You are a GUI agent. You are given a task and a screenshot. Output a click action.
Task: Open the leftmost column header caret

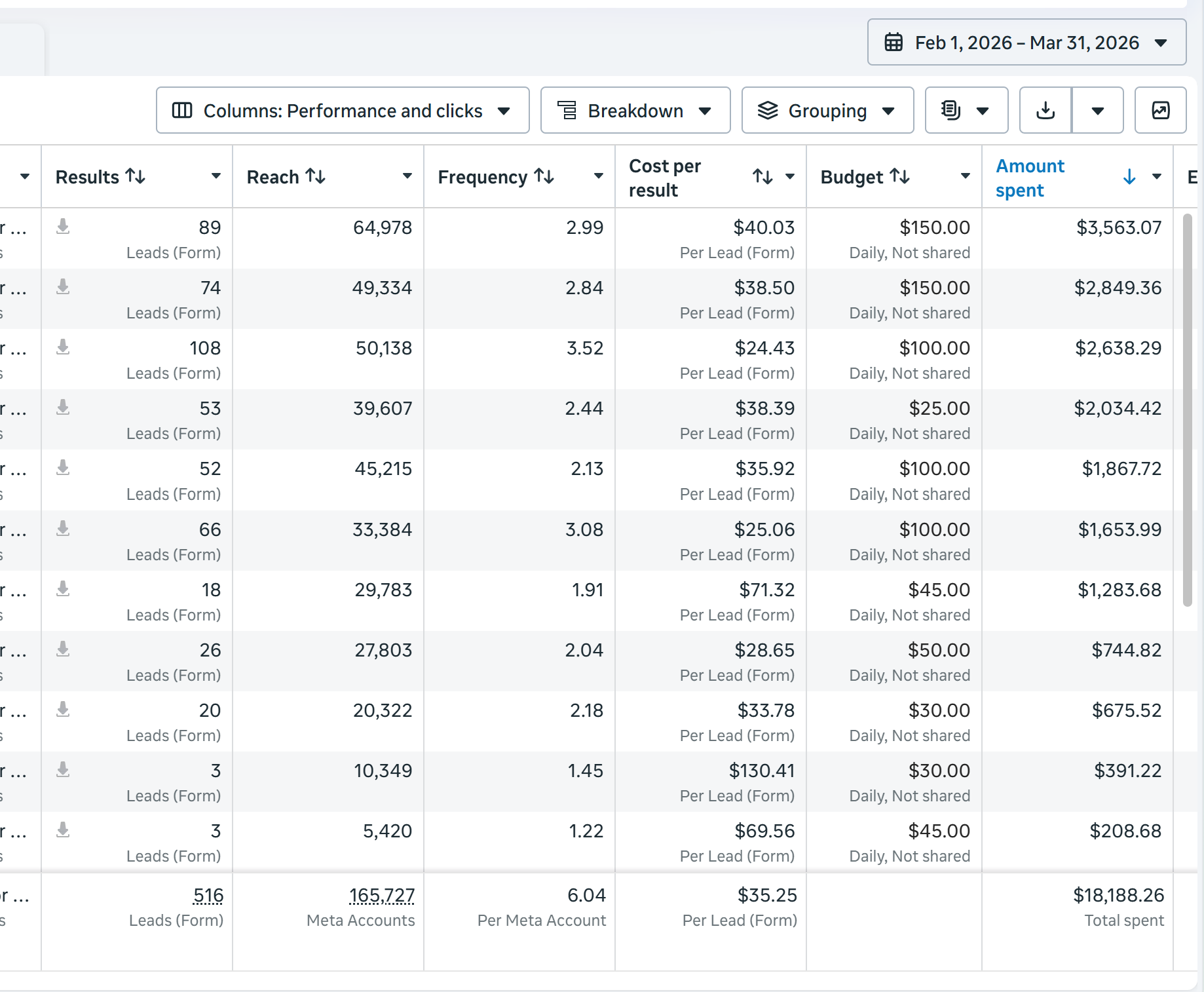(24, 176)
